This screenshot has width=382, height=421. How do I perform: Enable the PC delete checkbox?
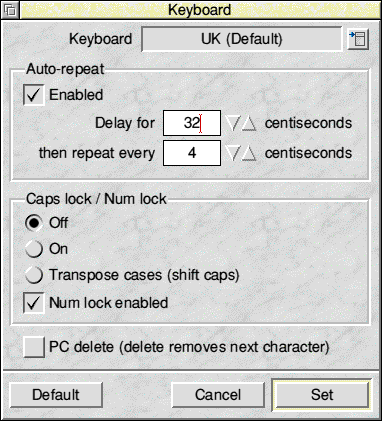(34, 347)
